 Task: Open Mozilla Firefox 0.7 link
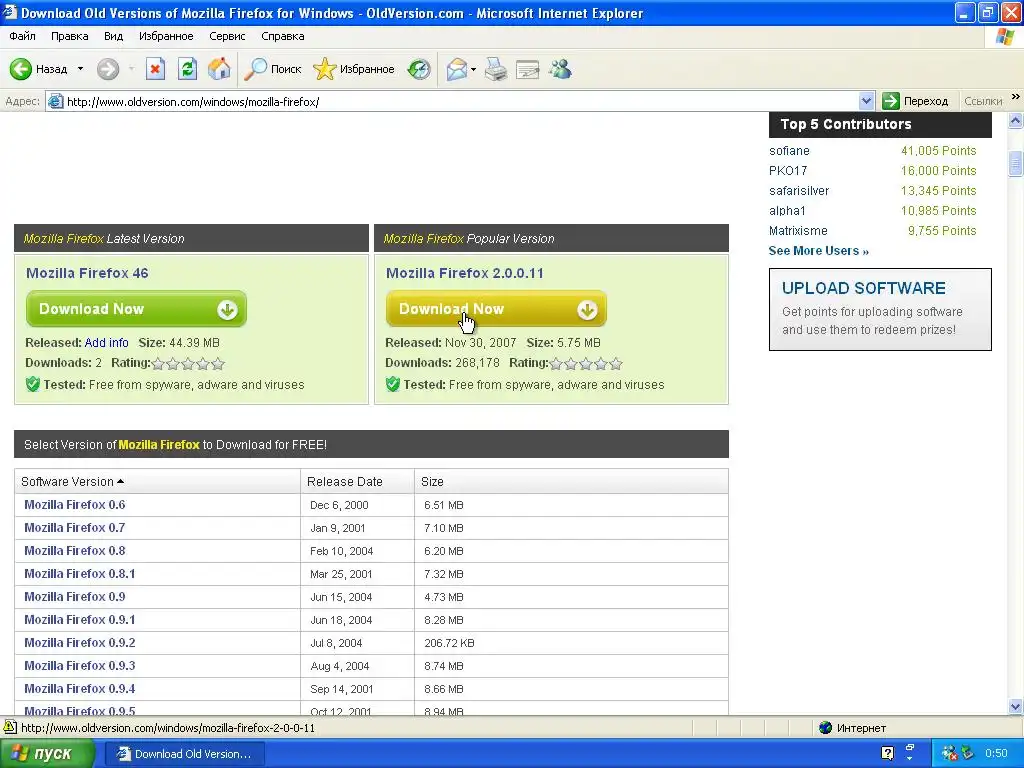coord(74,528)
